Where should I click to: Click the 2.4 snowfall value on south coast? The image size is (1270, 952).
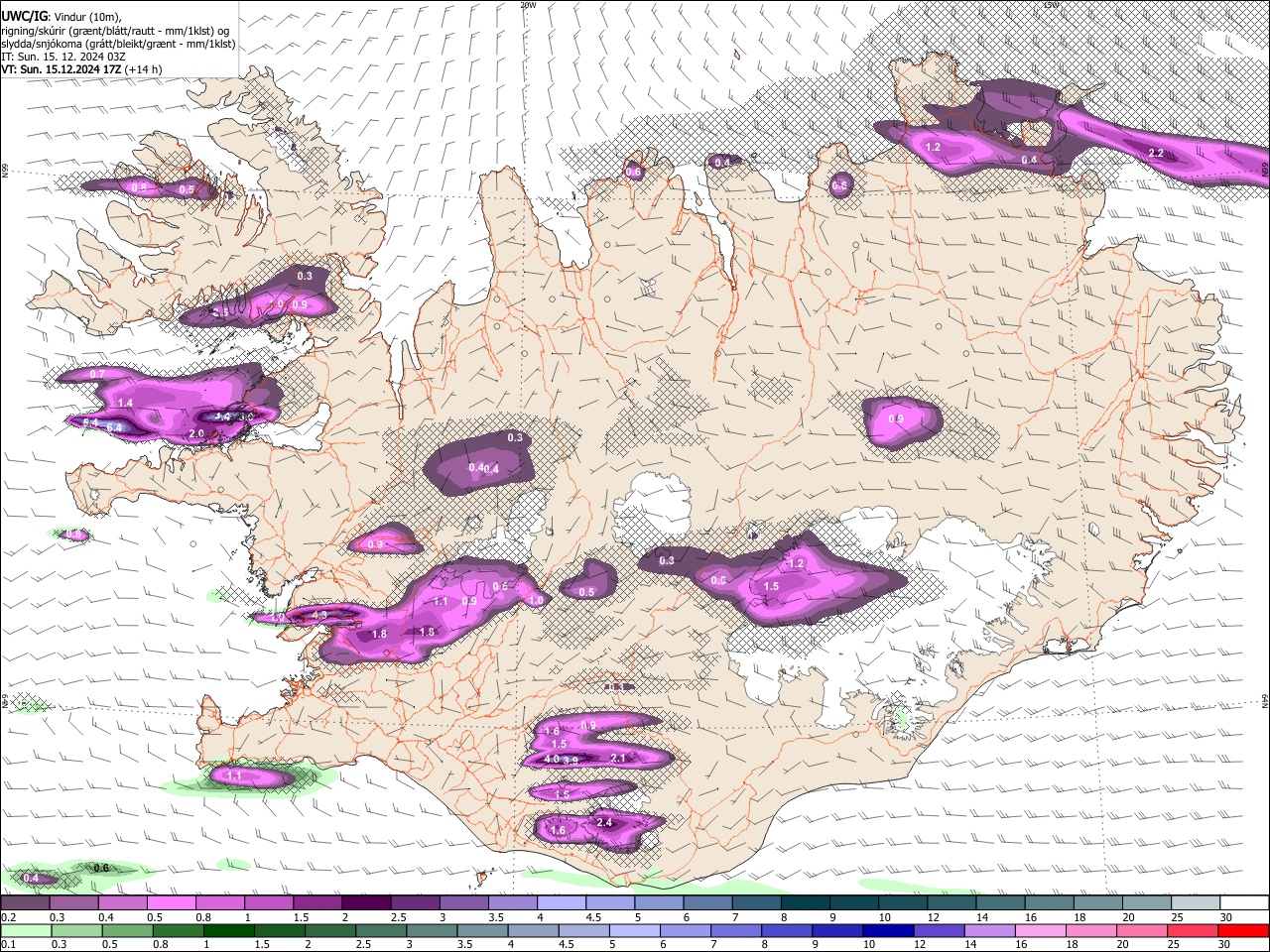(x=604, y=822)
